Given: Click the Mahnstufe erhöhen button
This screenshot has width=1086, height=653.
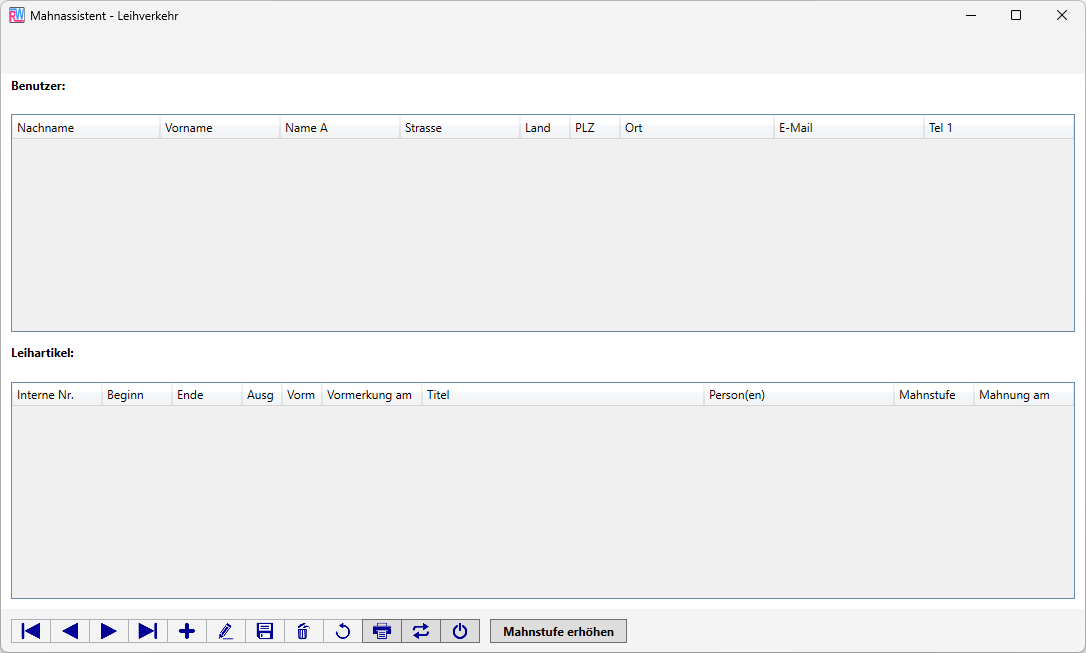Looking at the screenshot, I should [558, 631].
